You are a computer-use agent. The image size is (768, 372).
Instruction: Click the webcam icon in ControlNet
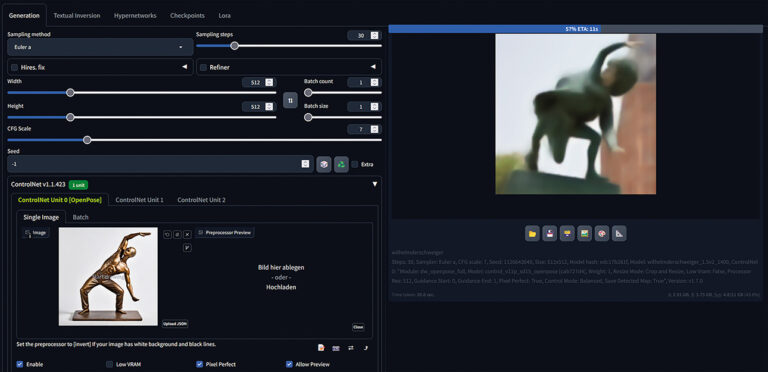pos(336,348)
